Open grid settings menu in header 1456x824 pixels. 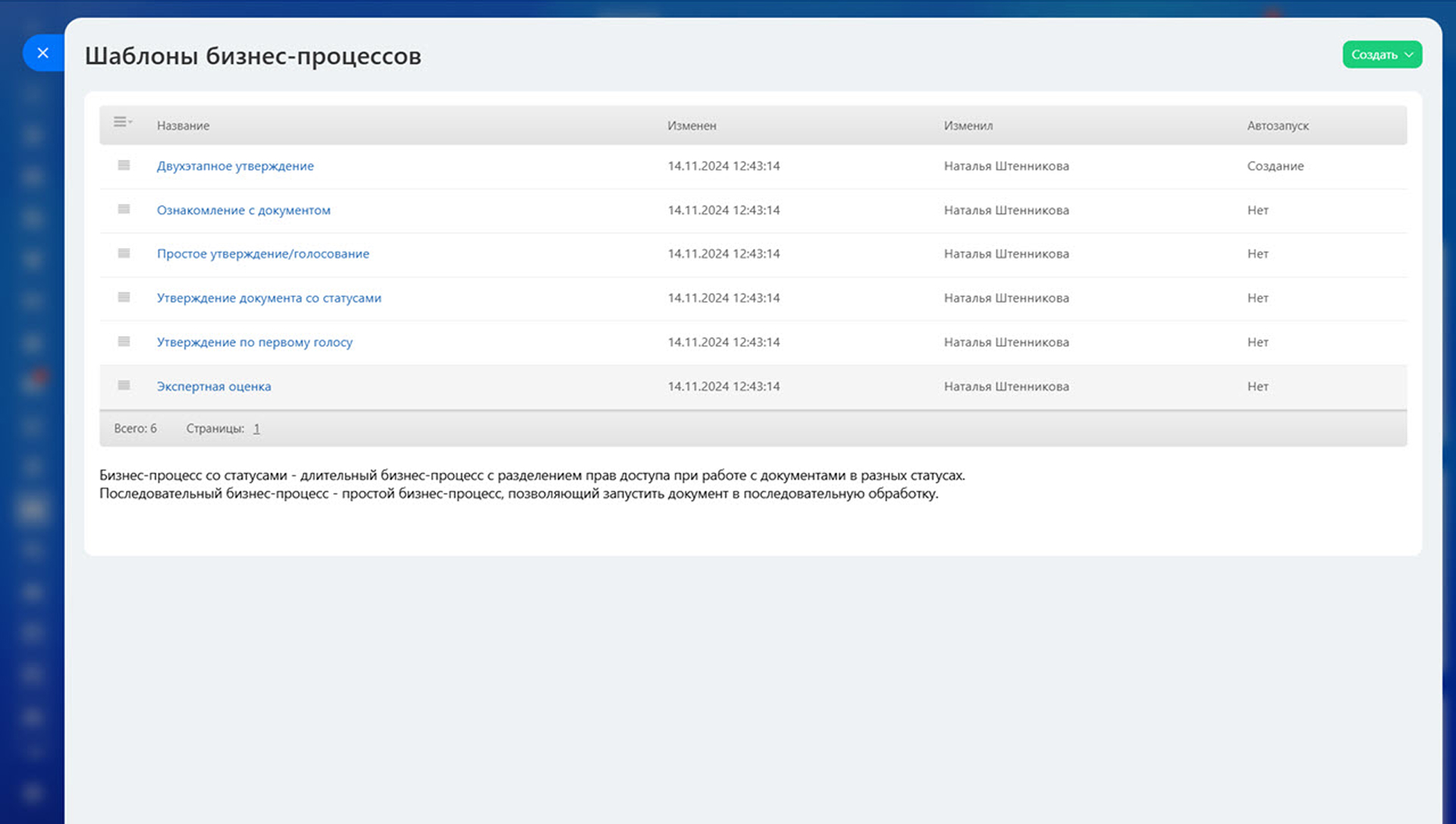(x=122, y=122)
